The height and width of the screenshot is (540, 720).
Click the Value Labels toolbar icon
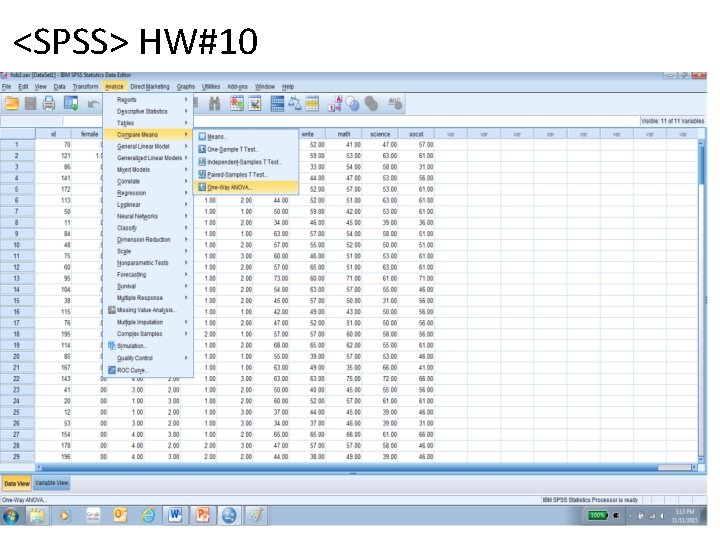point(335,104)
